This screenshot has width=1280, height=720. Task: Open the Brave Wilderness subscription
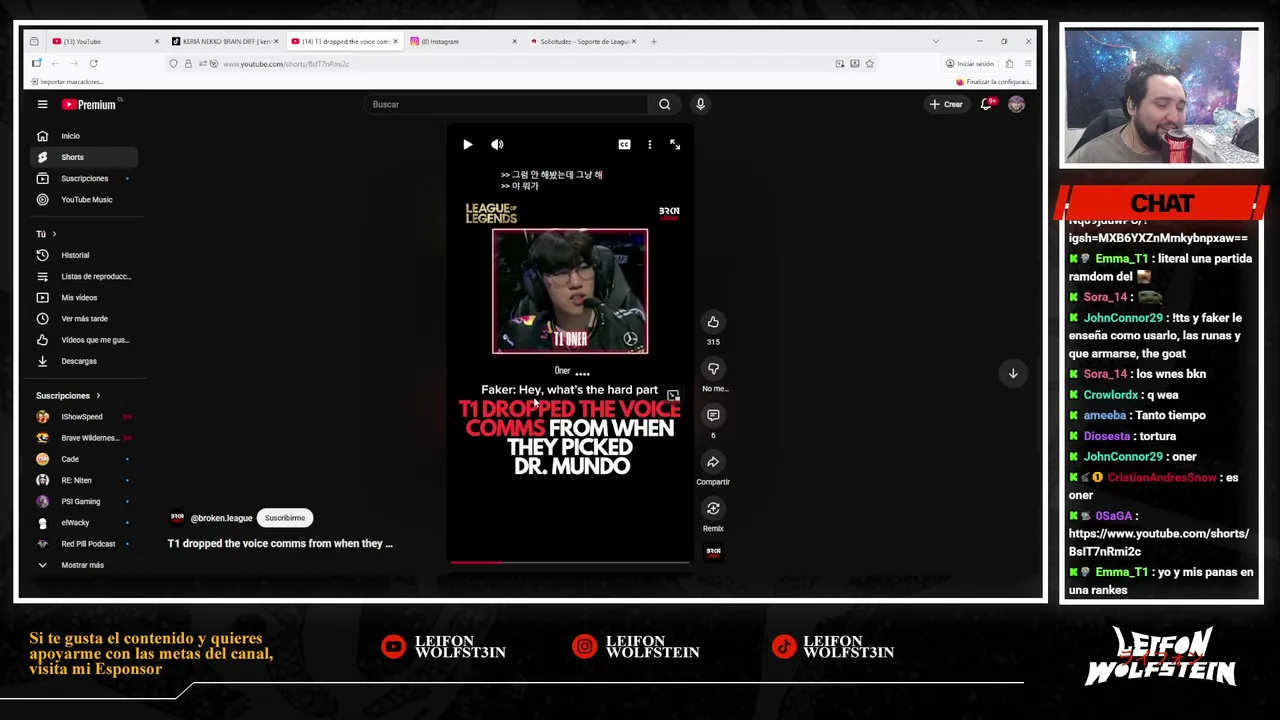(84, 438)
